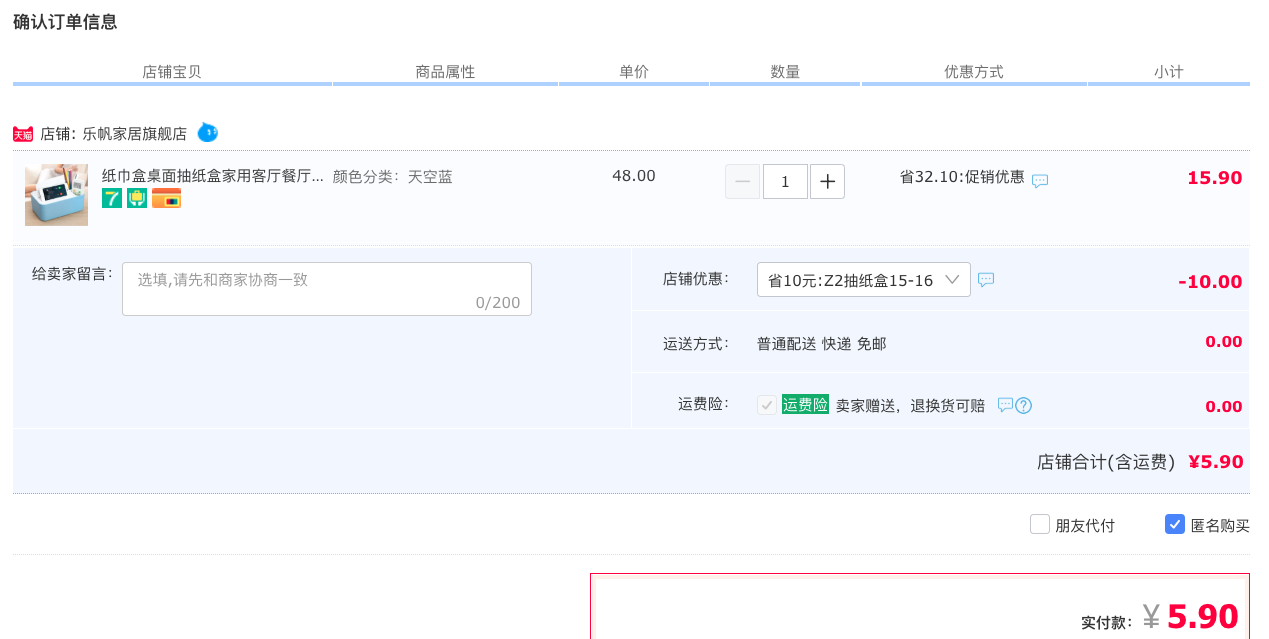Check the 朋友代付 checkbox

pyautogui.click(x=1040, y=524)
